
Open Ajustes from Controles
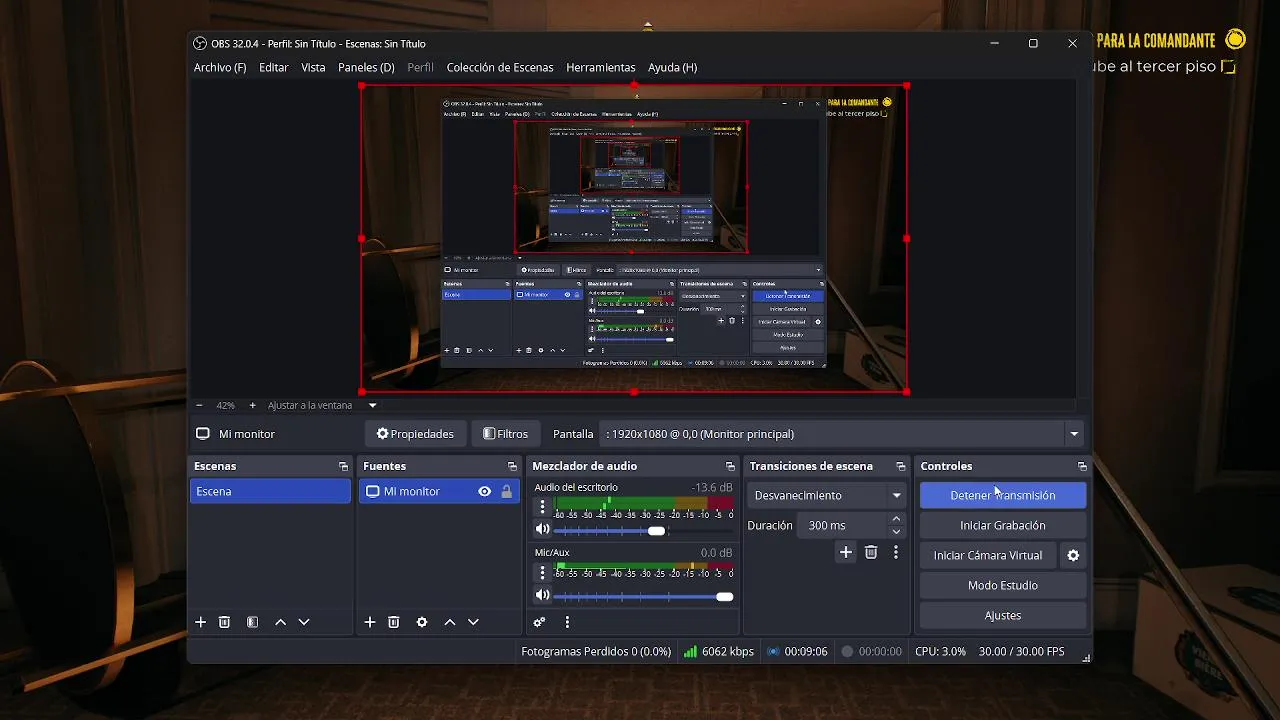click(x=1003, y=615)
